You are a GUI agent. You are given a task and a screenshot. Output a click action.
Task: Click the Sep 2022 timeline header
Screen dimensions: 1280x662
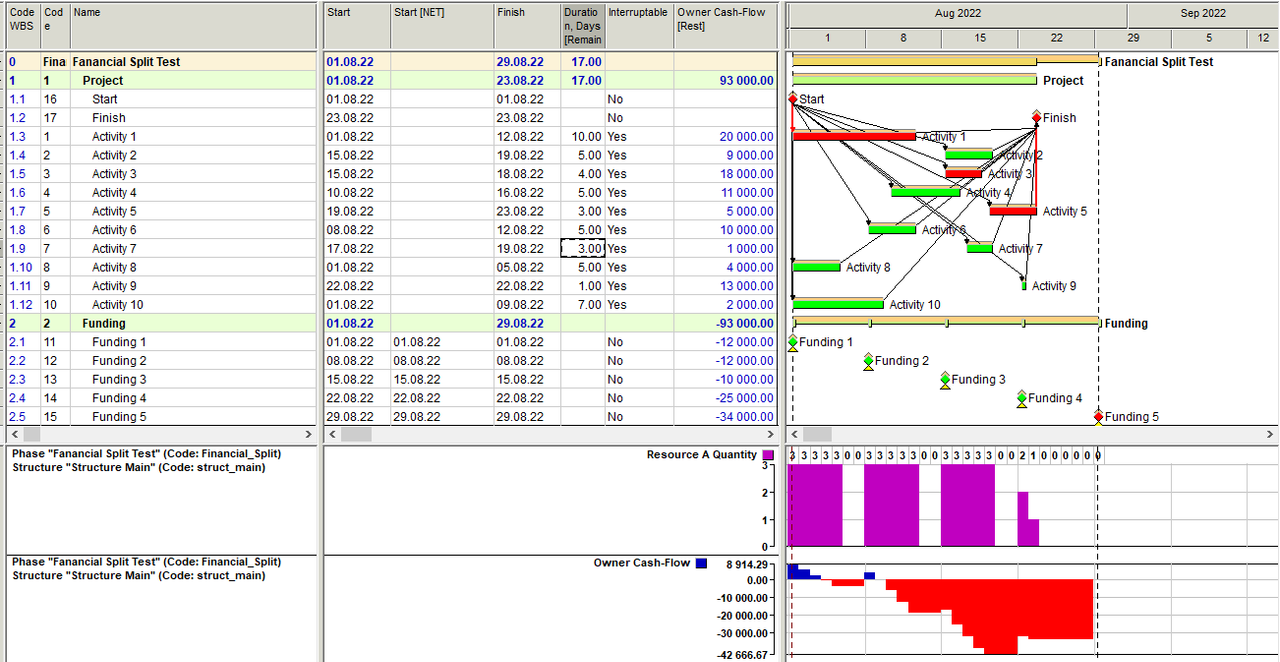coord(1203,14)
